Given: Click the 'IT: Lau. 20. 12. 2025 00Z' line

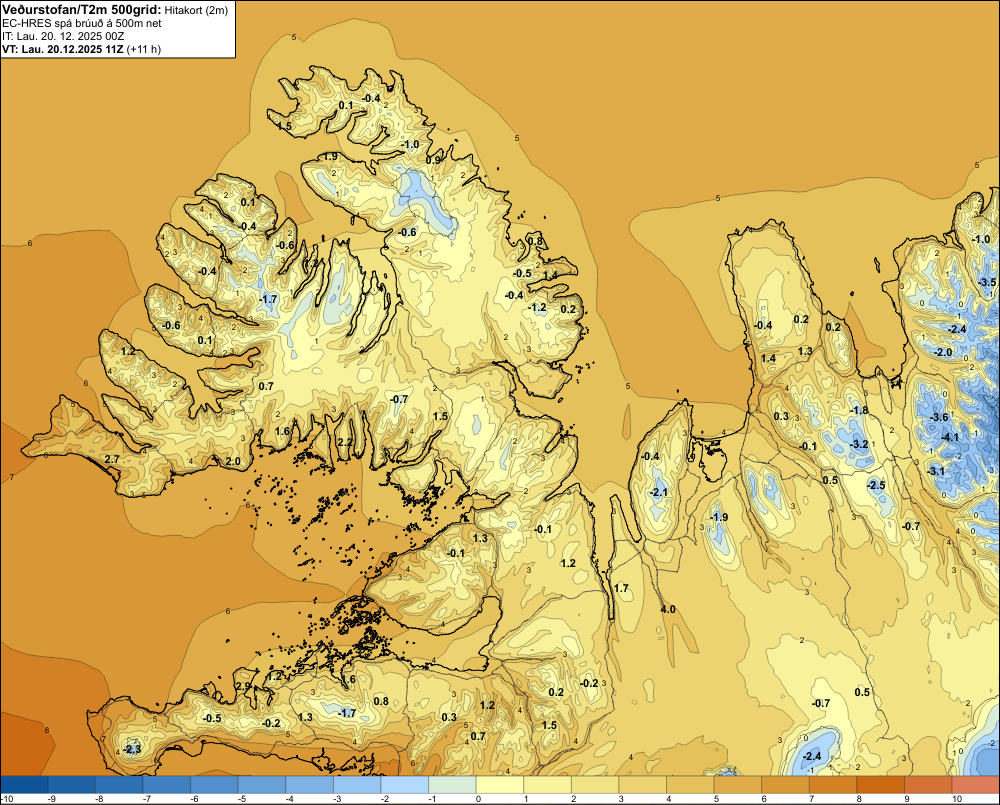Looking at the screenshot, I should click(x=63, y=36).
